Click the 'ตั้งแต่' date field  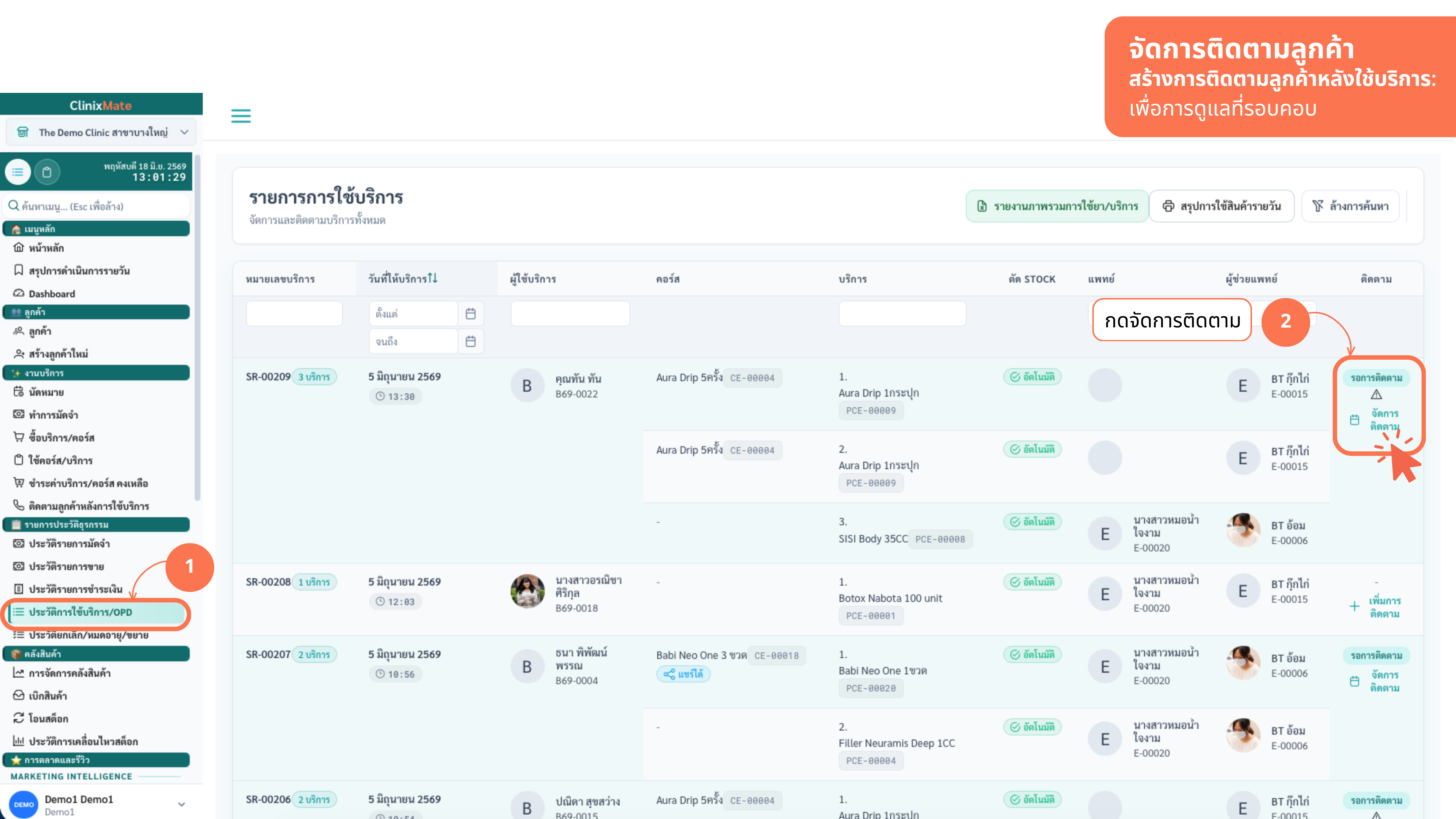coord(413,314)
